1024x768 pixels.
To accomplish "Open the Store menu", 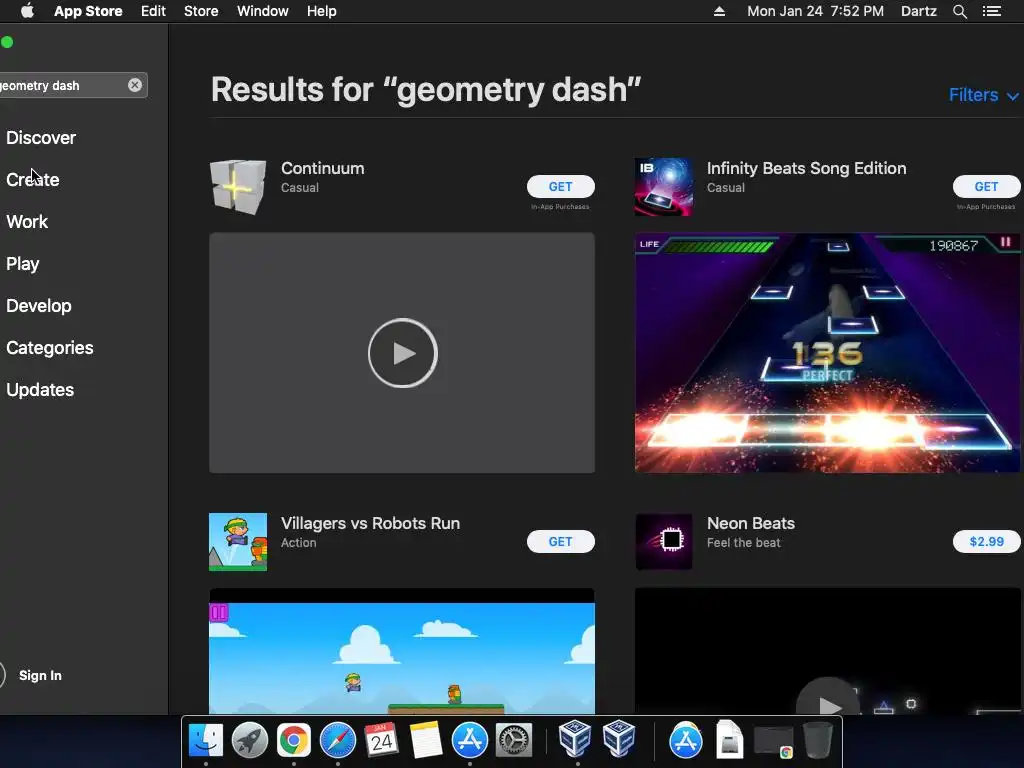I will [x=201, y=11].
